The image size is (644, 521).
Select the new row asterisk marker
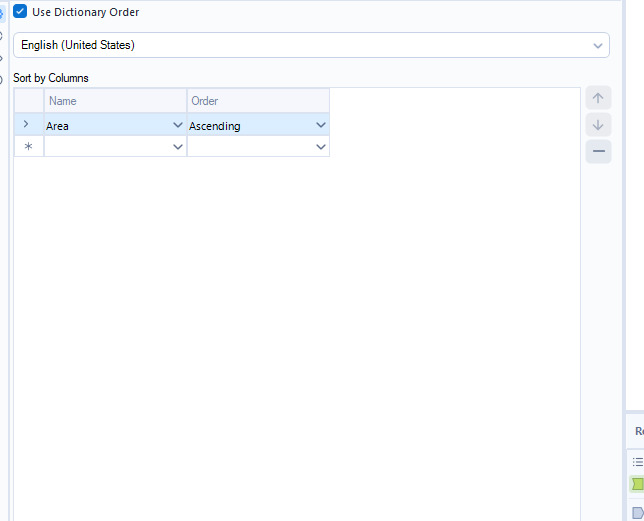click(28, 147)
